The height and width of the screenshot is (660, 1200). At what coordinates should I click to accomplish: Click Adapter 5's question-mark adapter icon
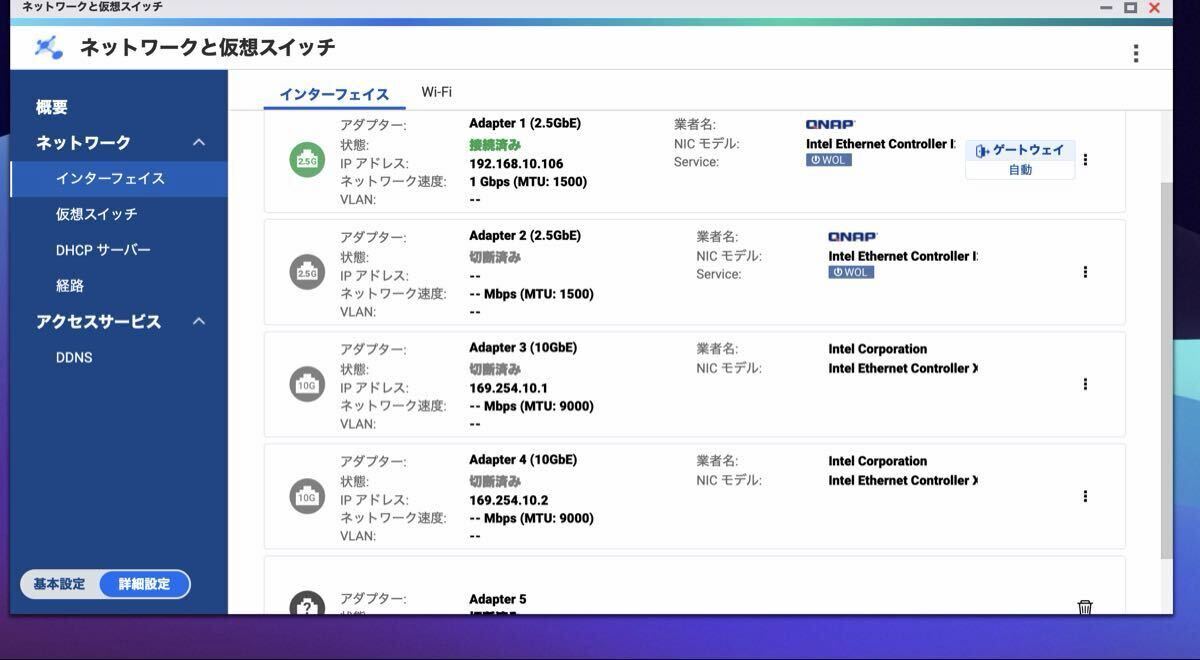(x=306, y=605)
